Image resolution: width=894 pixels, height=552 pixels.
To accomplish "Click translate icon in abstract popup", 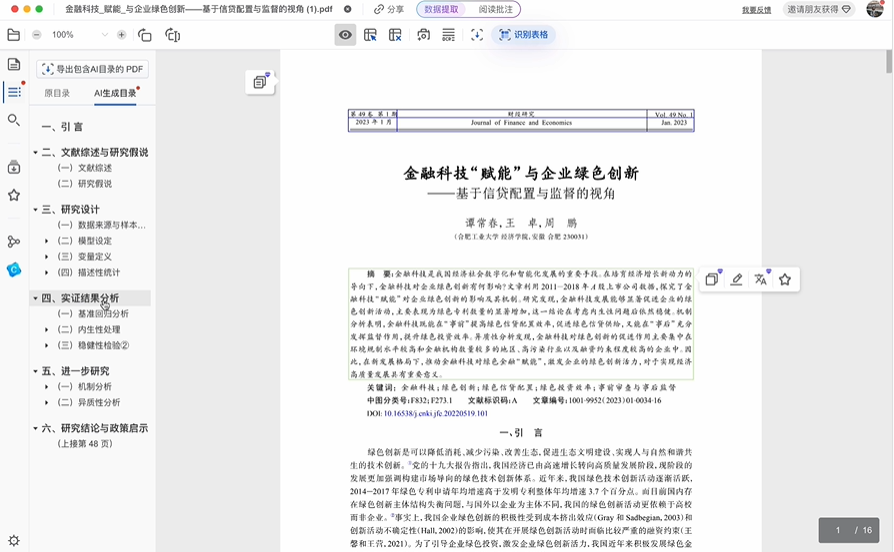I will click(761, 279).
